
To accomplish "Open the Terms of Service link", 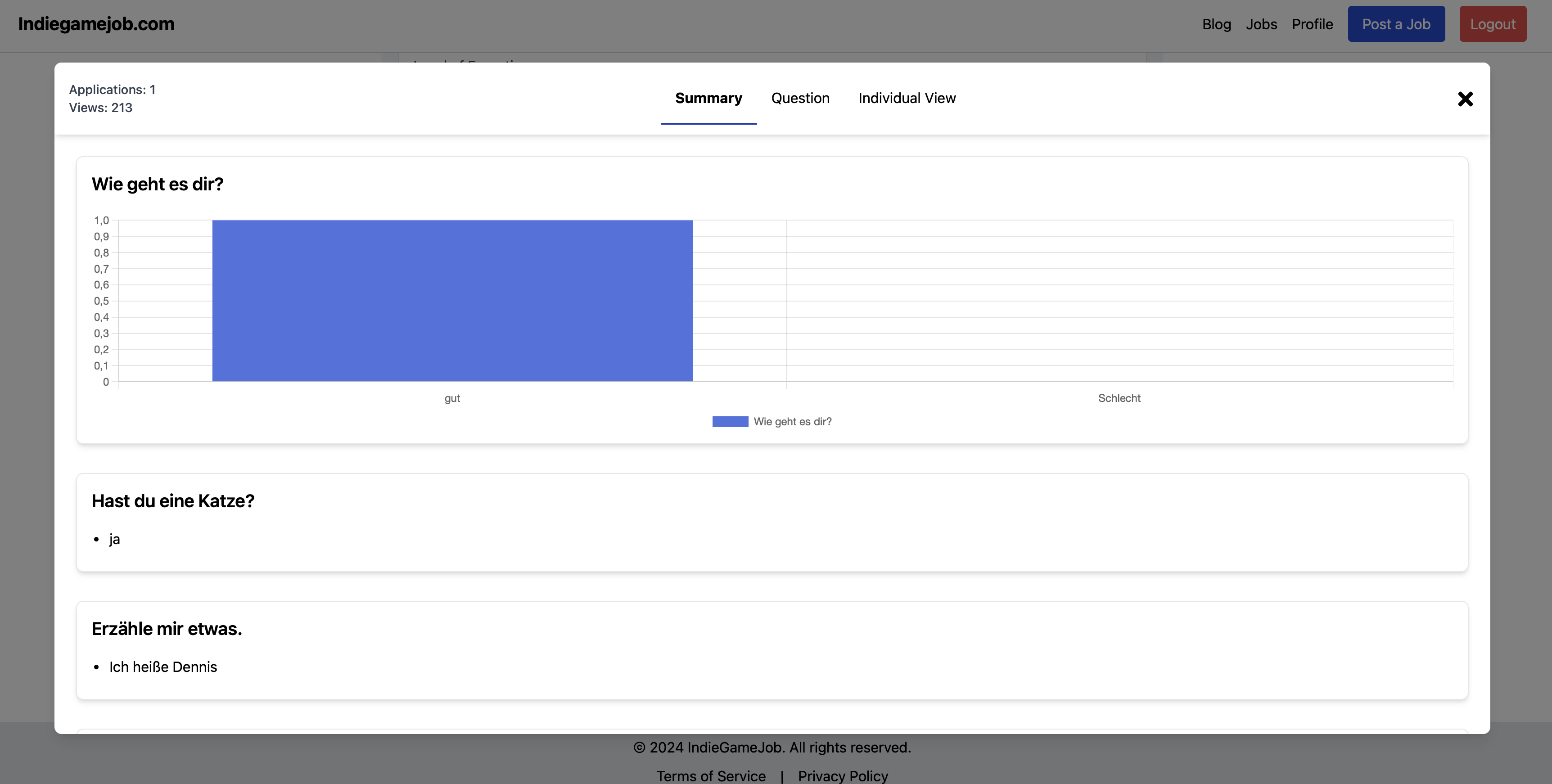I will (x=711, y=775).
